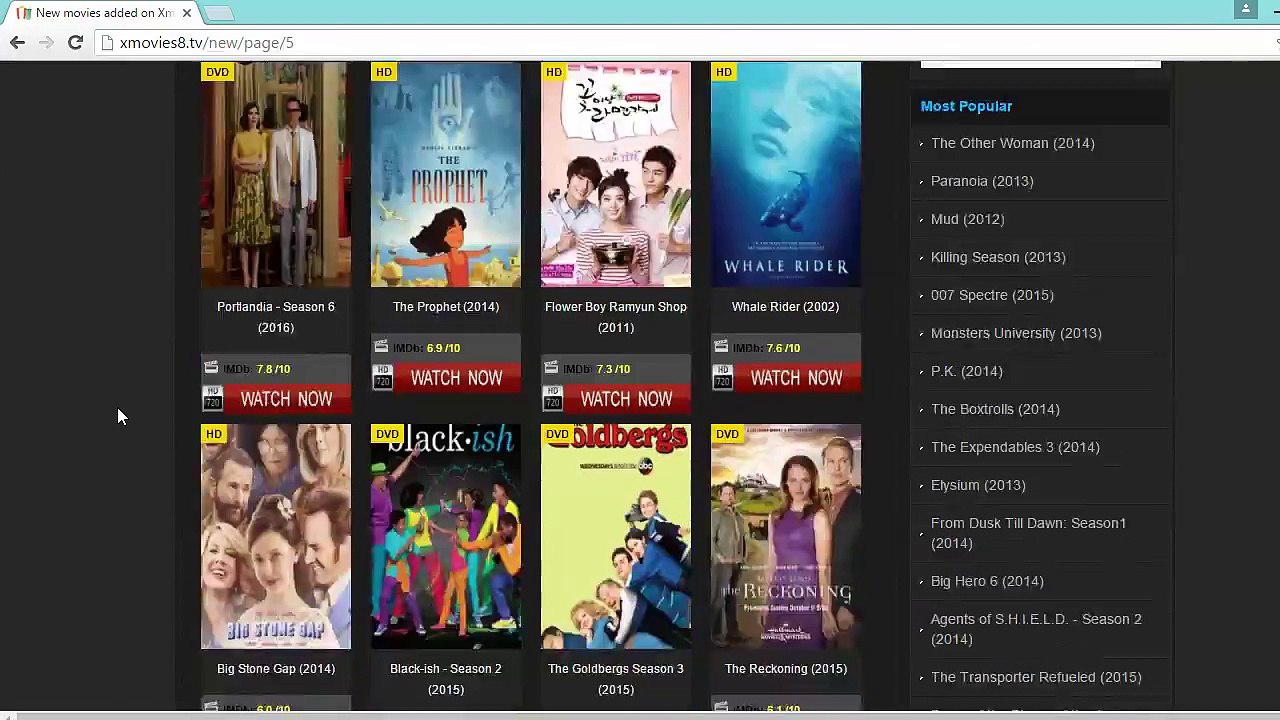
Task: Click HD 720 icon under The Prophet
Action: click(x=382, y=378)
